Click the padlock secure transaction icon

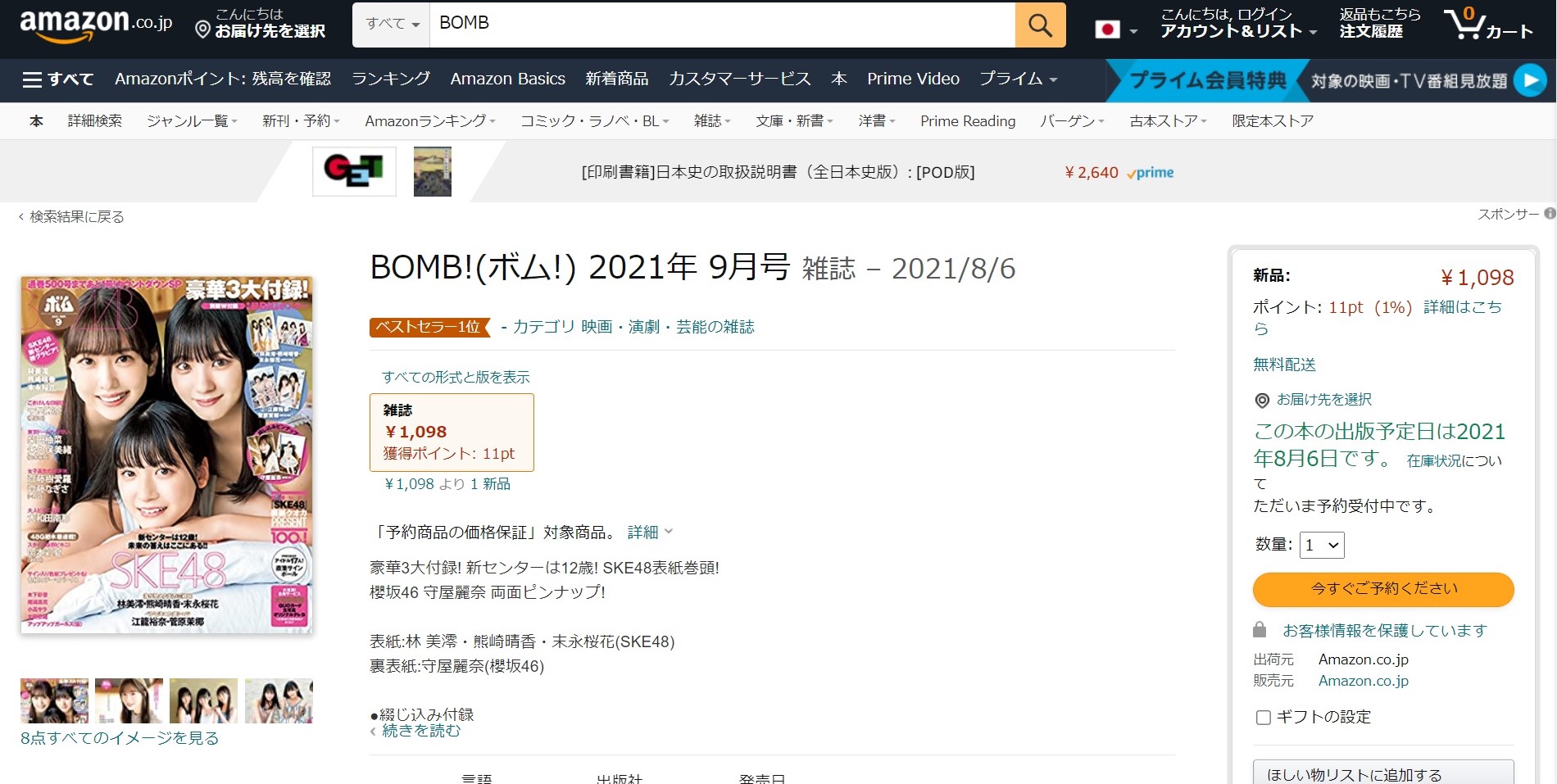1260,630
